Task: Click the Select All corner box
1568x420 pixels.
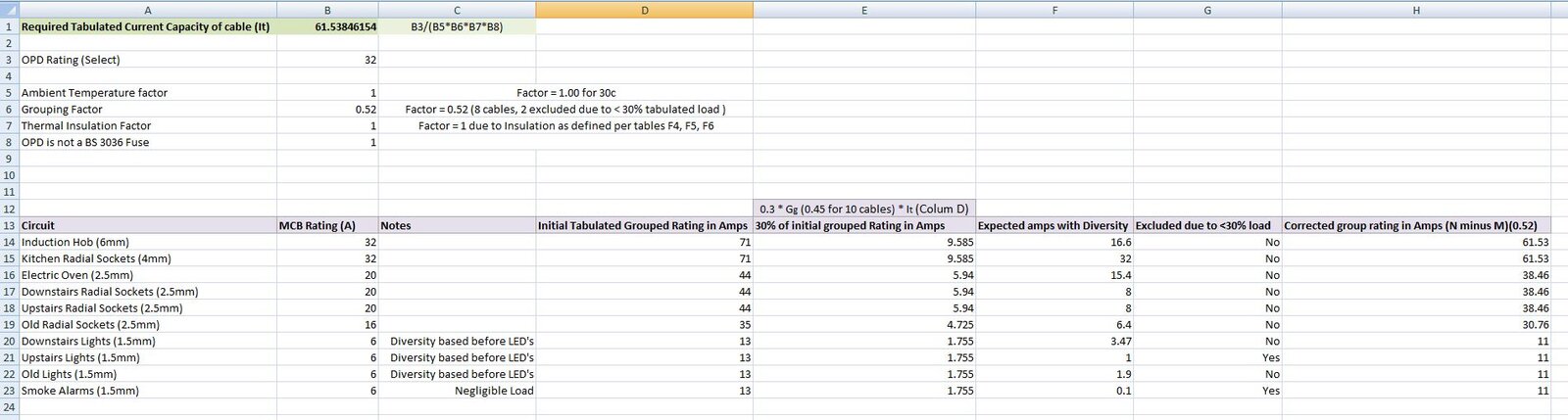Action: point(9,10)
